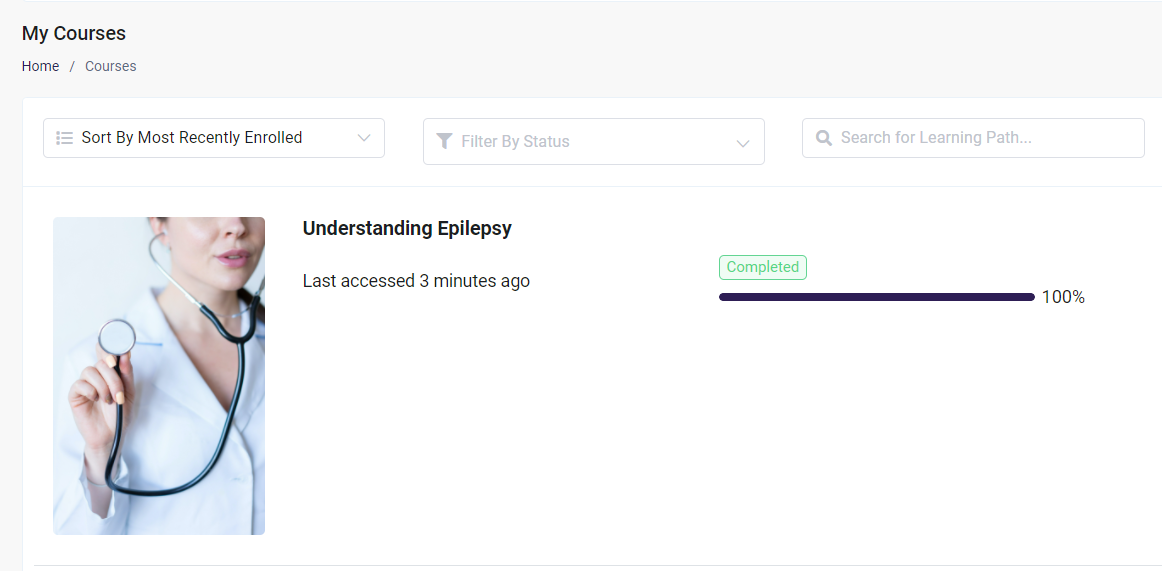Click the stethoscope chest piece in thumbnail
This screenshot has height=571, width=1162.
[117, 338]
